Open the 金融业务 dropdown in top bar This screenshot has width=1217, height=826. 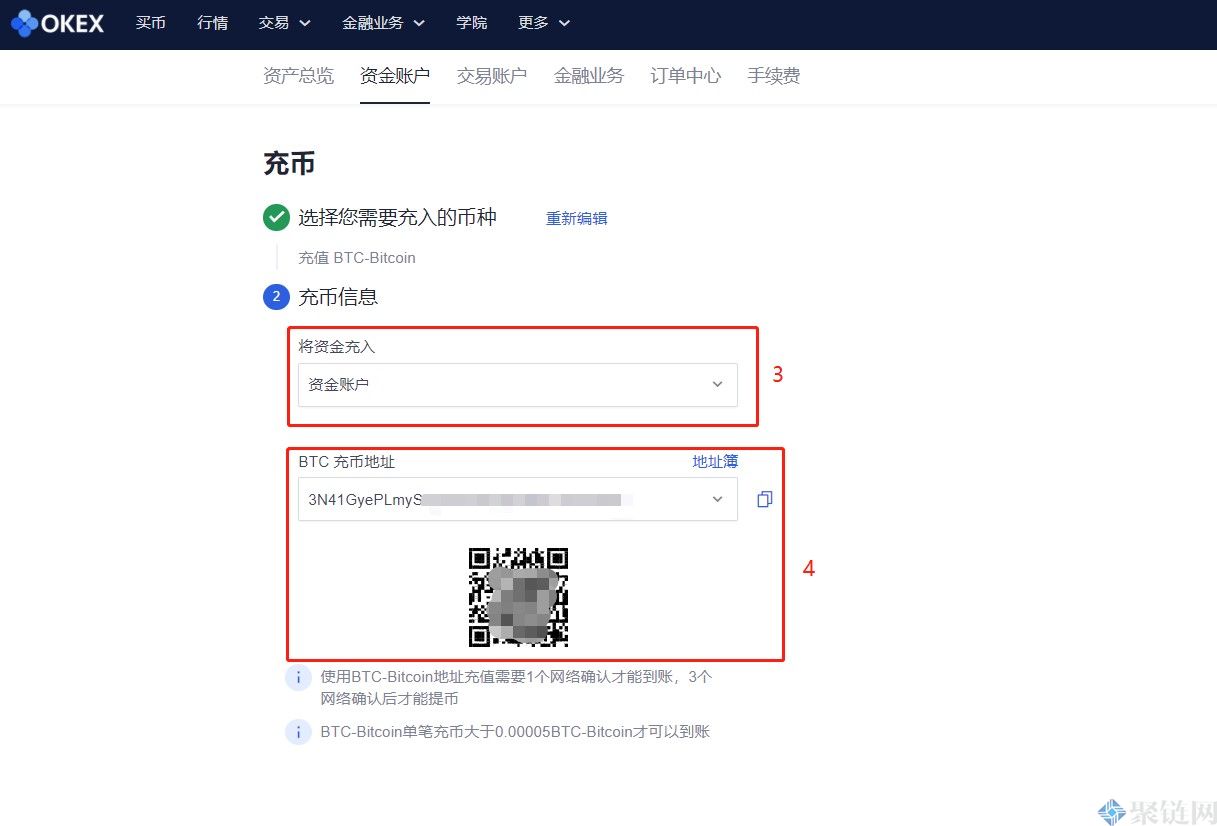coord(383,23)
